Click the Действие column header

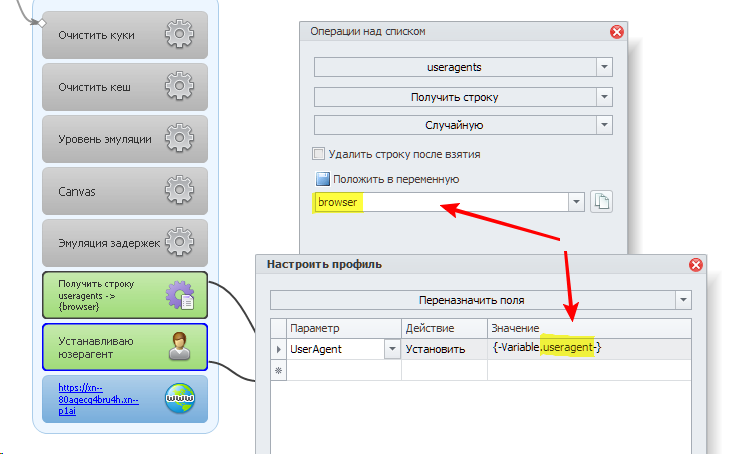point(444,328)
